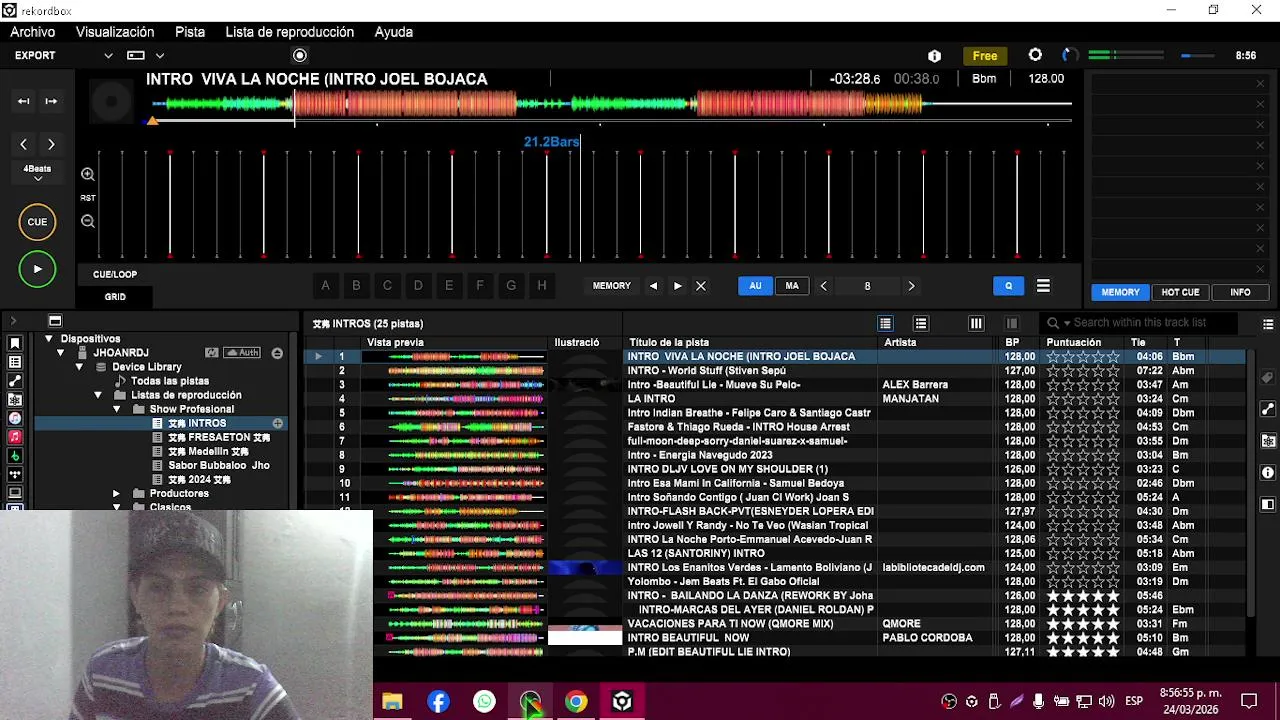Decrease the loop beat value of 8
The width and height of the screenshot is (1280, 720).
pos(823,286)
